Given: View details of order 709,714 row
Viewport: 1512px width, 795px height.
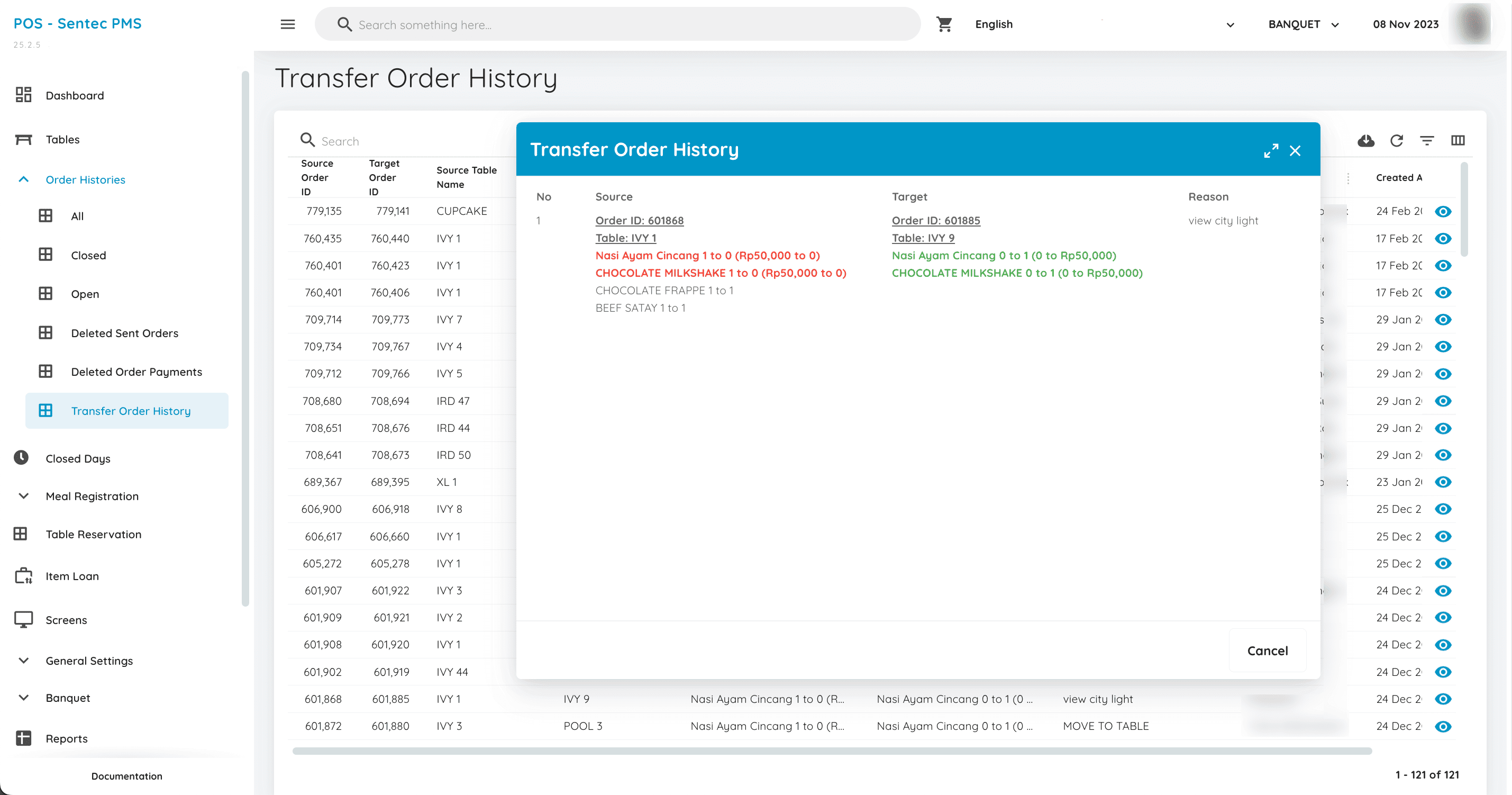Looking at the screenshot, I should tap(1443, 319).
